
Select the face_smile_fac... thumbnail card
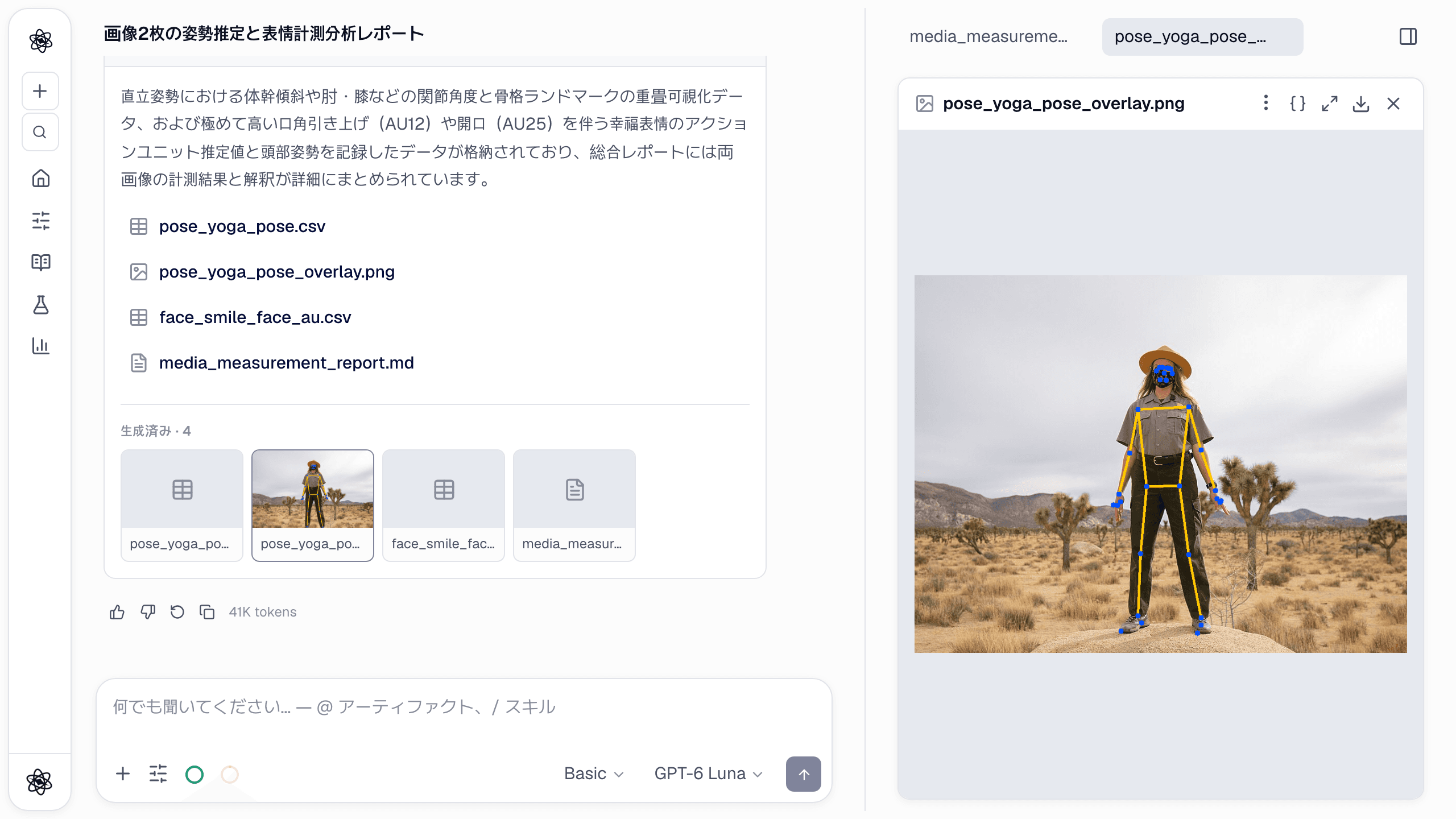point(444,505)
